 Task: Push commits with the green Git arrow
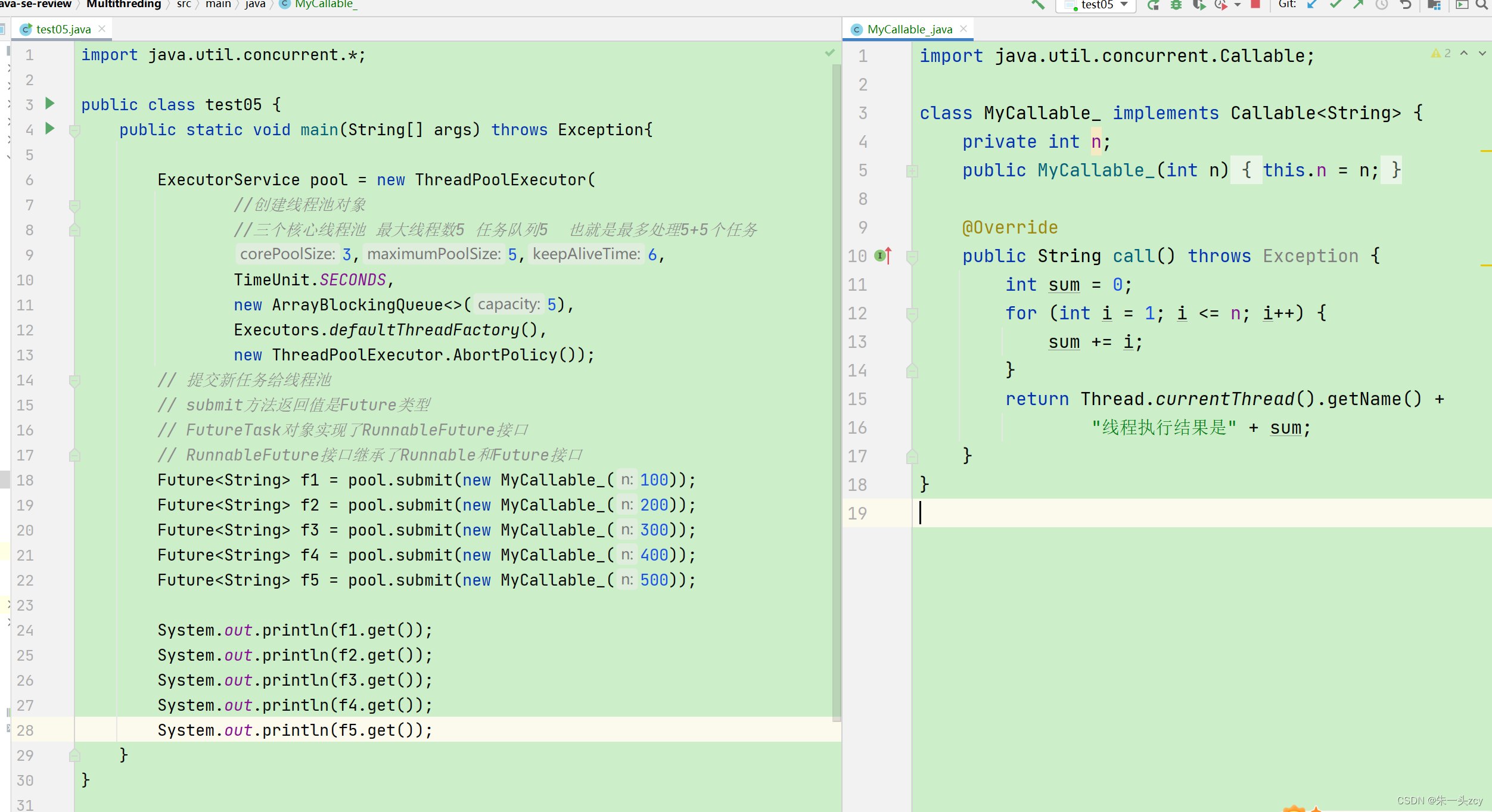(x=1359, y=5)
